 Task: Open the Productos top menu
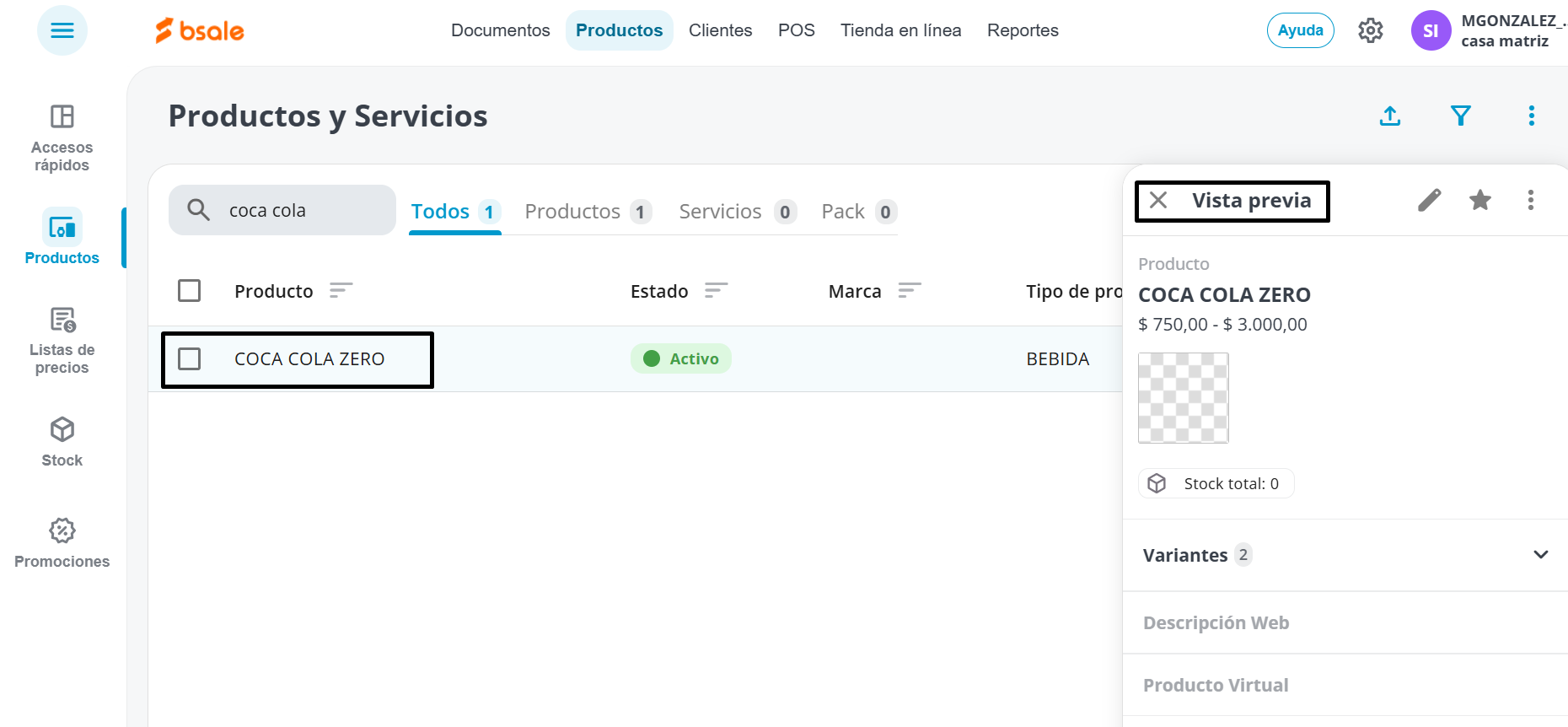(620, 30)
